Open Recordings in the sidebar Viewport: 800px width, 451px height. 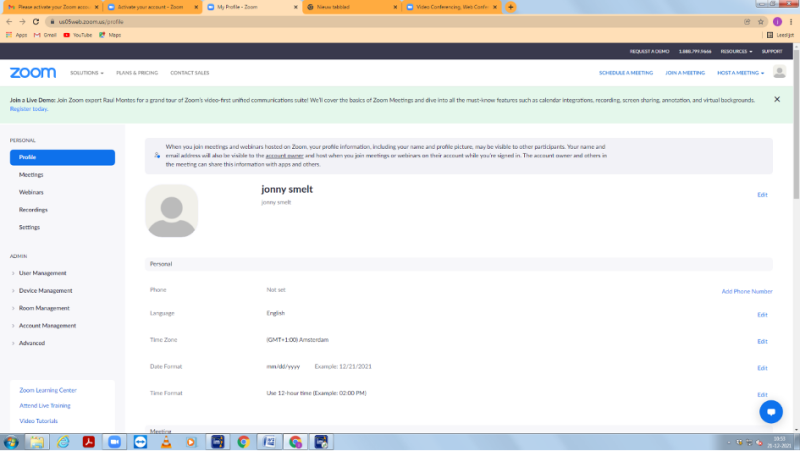point(33,210)
